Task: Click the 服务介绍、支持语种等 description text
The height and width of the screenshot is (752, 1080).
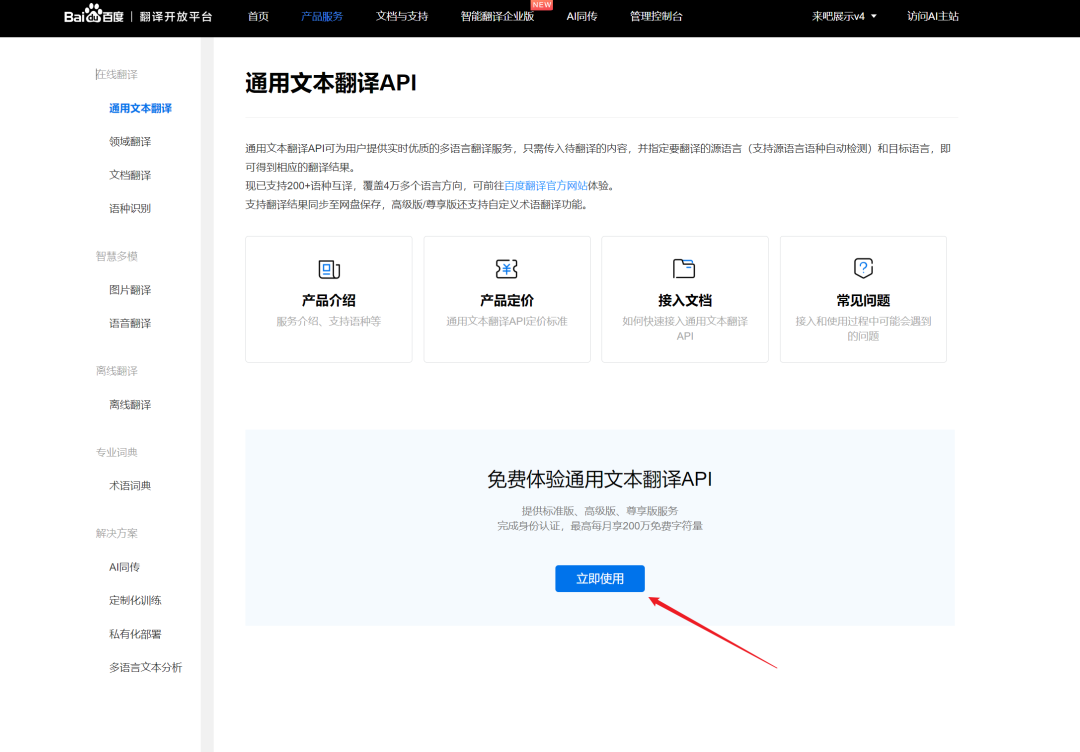Action: pos(329,322)
